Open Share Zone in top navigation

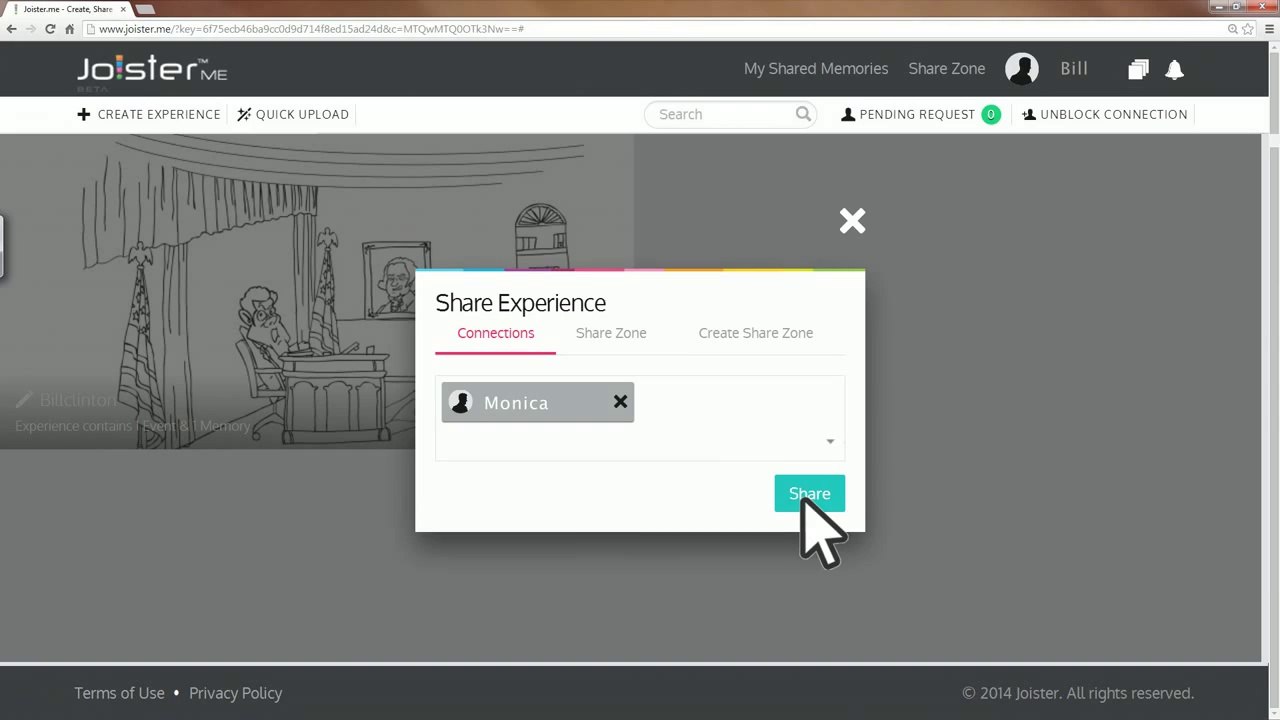(947, 68)
